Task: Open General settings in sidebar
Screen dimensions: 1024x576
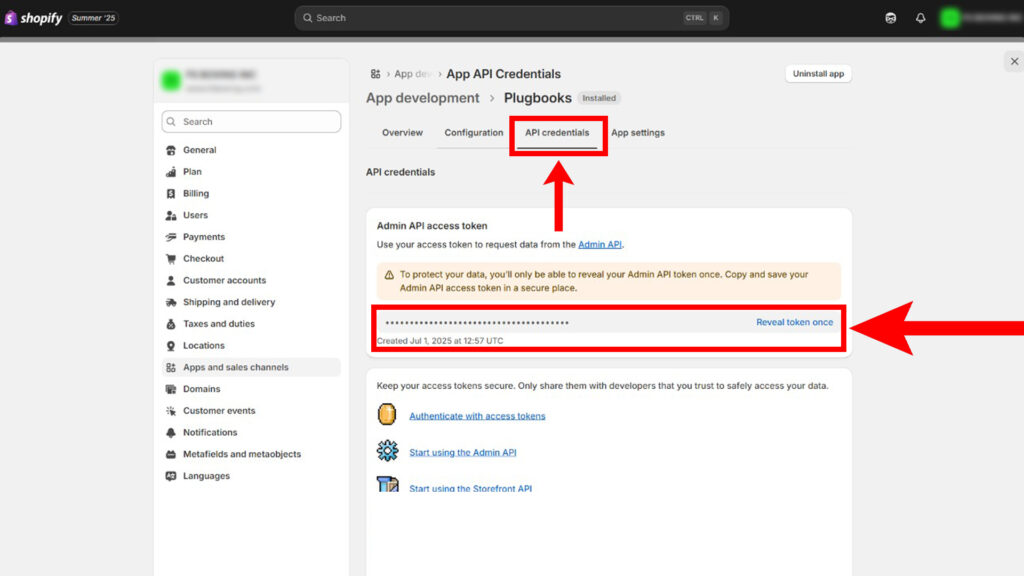Action: (x=200, y=150)
